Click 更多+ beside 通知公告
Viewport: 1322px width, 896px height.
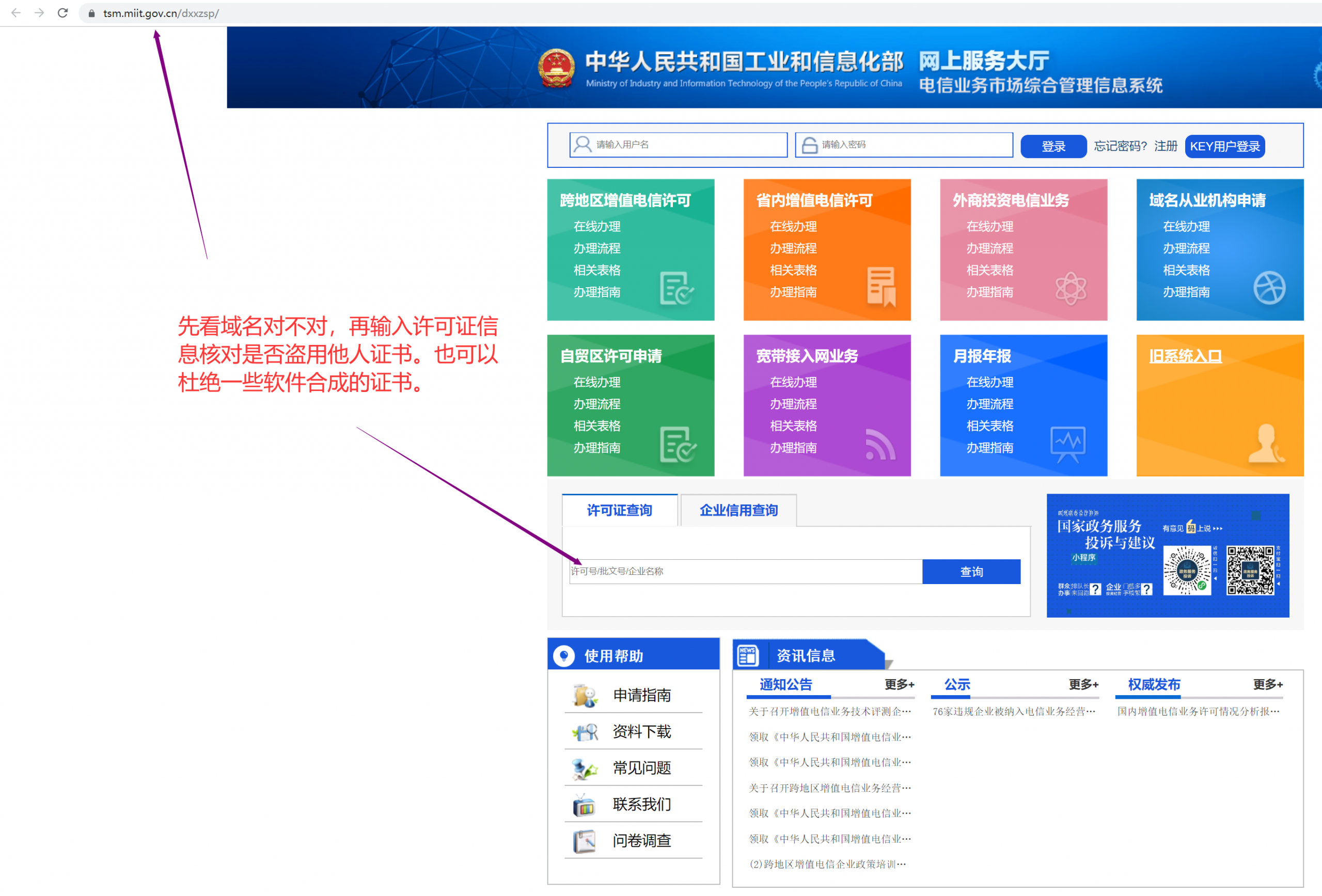point(899,684)
